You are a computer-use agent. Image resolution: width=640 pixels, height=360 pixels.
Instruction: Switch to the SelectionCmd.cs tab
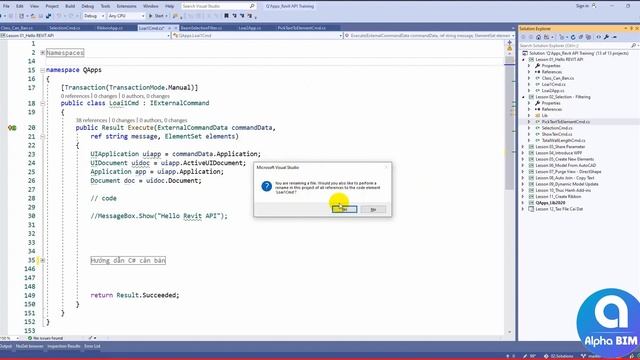64,28
